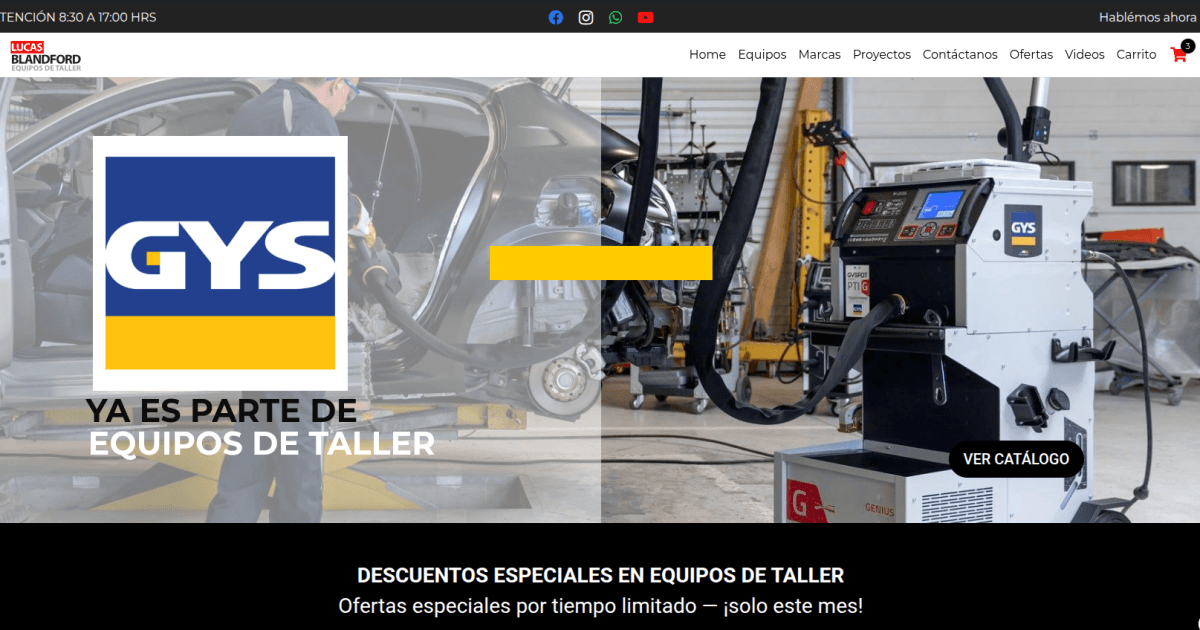Open the Videos page

[1085, 55]
